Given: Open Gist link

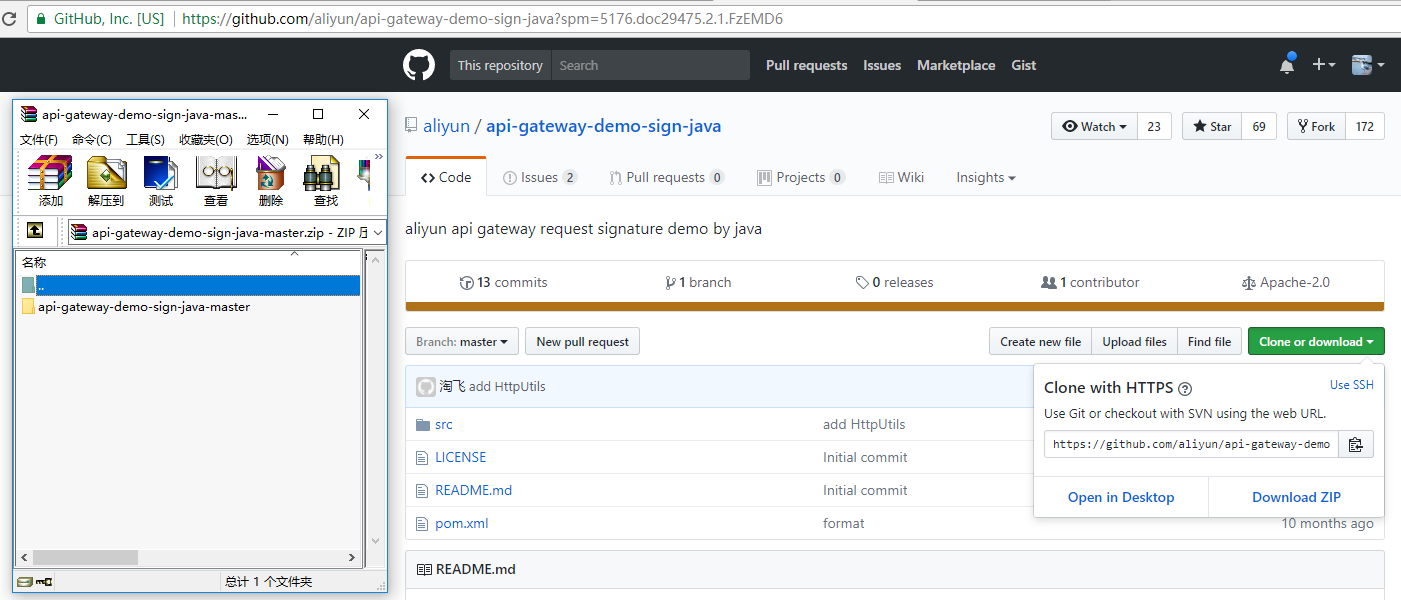Looking at the screenshot, I should coord(1023,65).
